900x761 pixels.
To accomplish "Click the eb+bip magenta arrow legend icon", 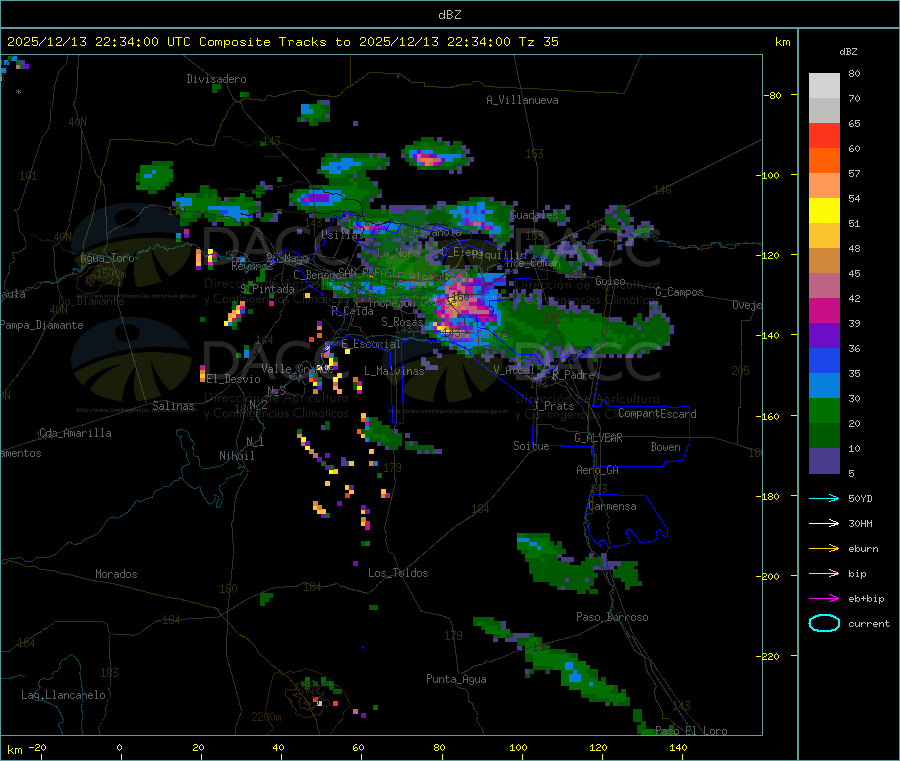I will [824, 599].
